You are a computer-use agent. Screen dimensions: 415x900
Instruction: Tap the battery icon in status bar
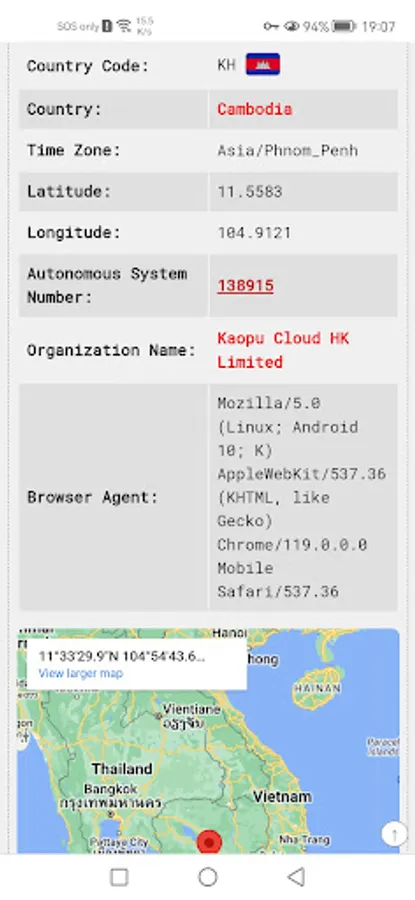tap(344, 26)
